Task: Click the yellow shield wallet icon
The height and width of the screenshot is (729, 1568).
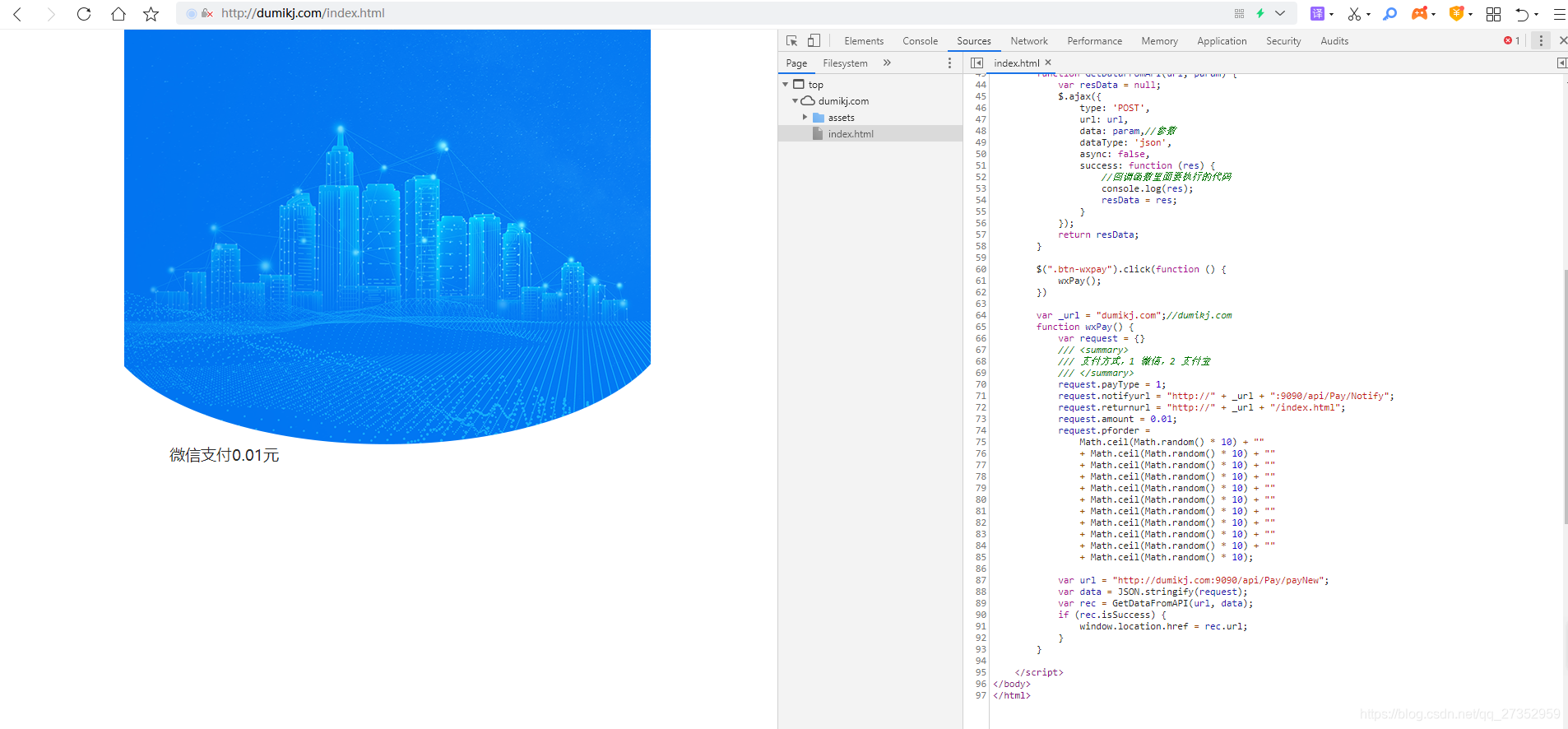Action: pos(1457,13)
